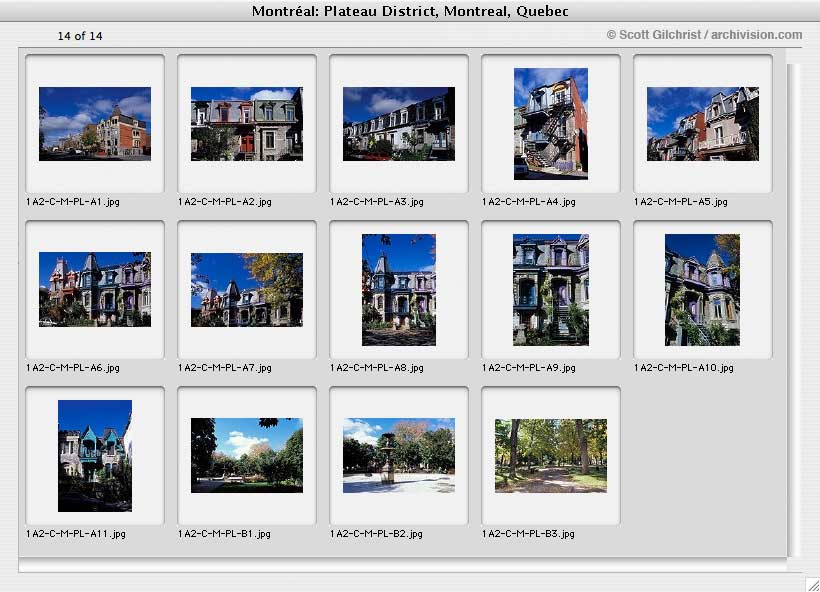Screen dimensions: 820x592
Task: Click the filename label 1A2-C-M-PL-A11.jpg
Action: 76,534
